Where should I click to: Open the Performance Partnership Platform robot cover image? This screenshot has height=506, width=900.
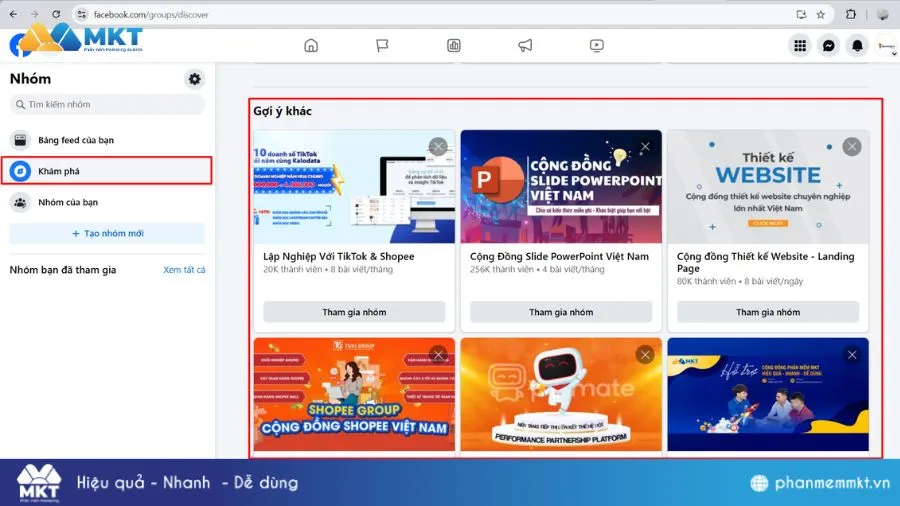coord(561,395)
